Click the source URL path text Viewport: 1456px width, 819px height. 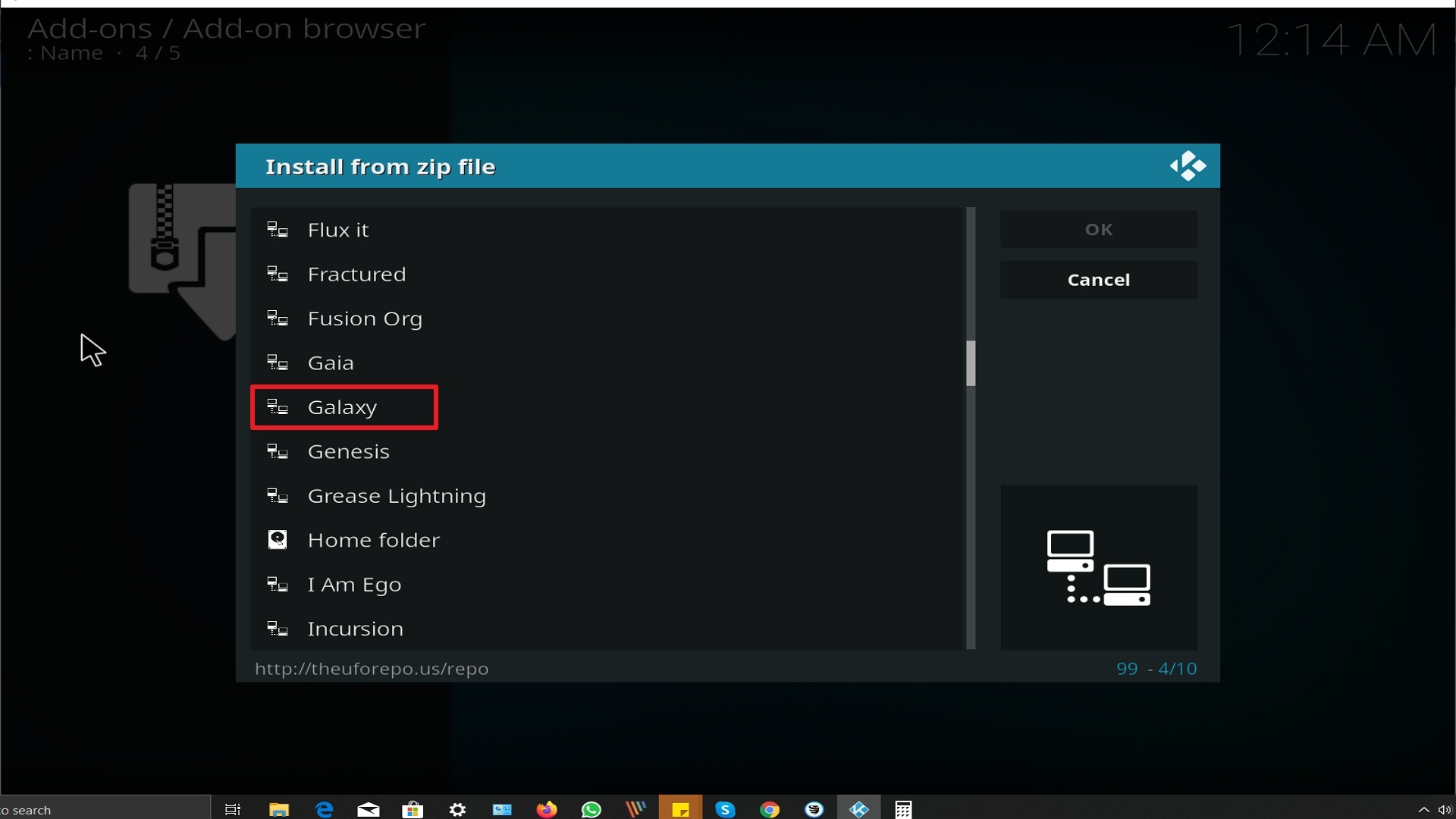pos(372,669)
